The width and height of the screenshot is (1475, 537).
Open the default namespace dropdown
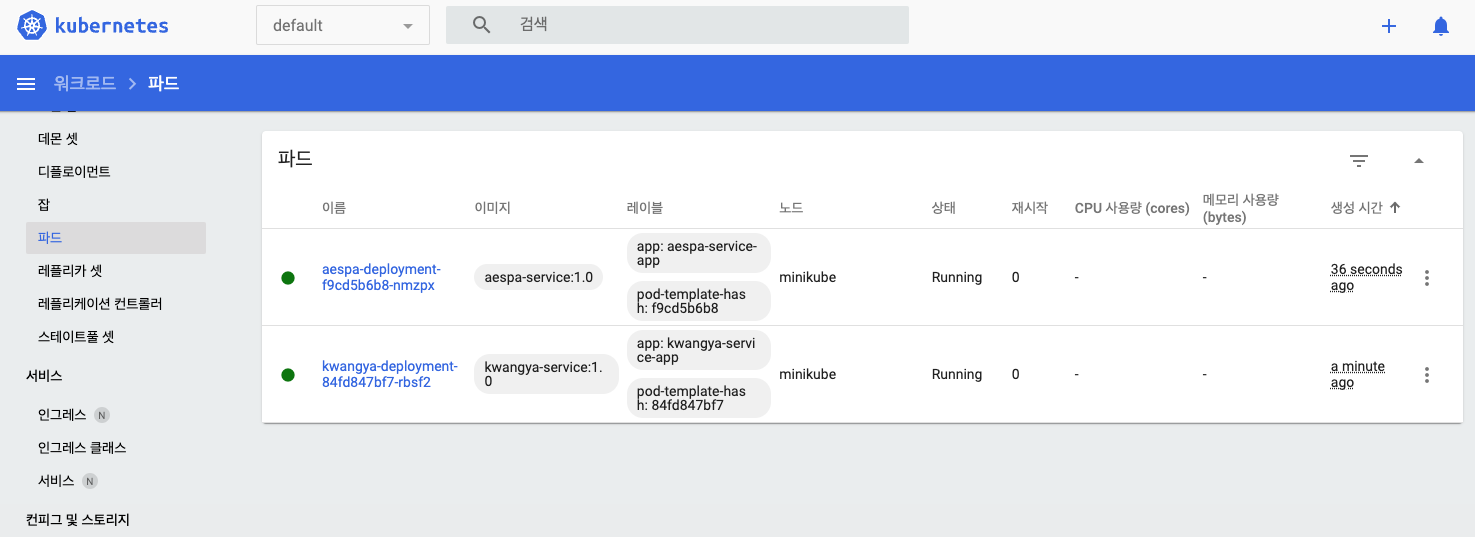click(x=343, y=25)
